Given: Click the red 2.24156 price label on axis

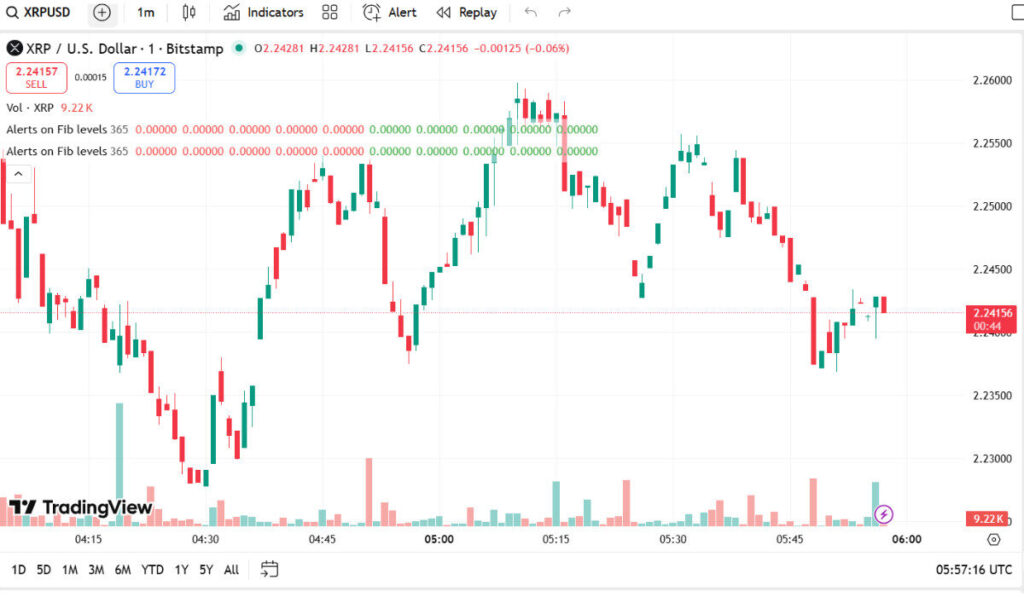Looking at the screenshot, I should (x=993, y=313).
